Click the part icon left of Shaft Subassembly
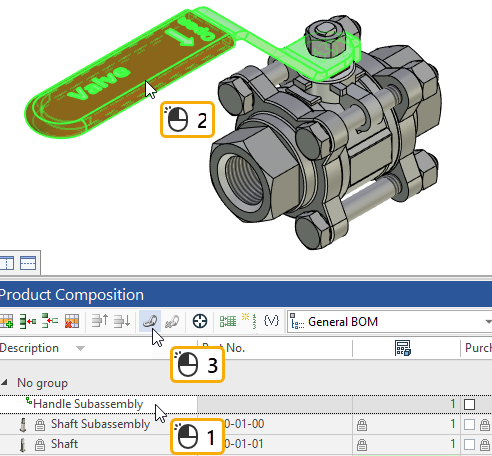The height and width of the screenshot is (456, 492). (23, 425)
